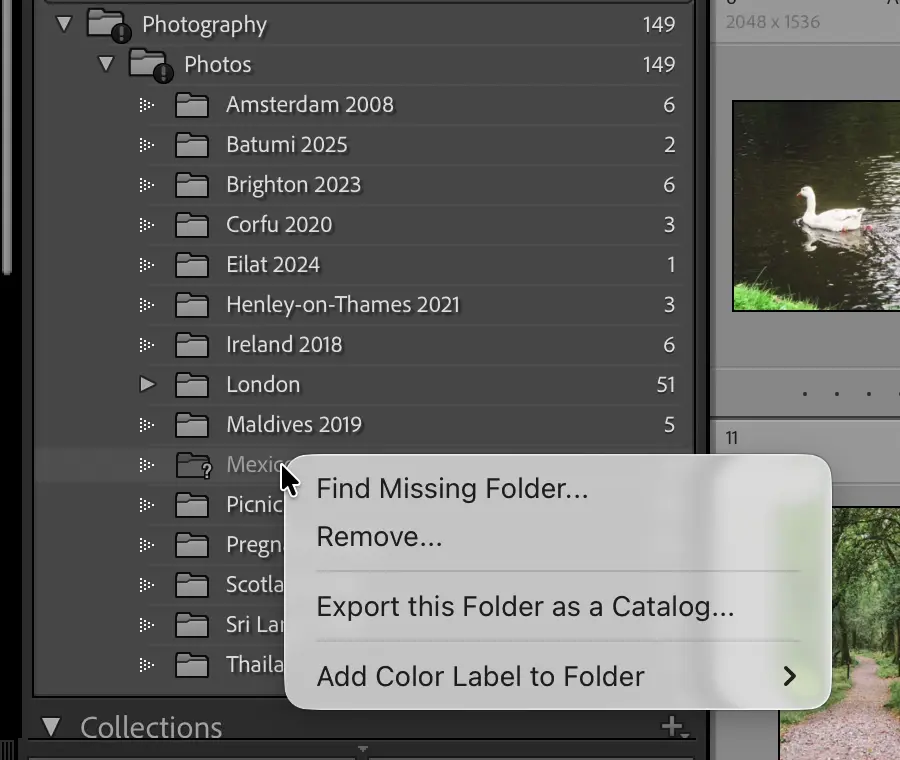900x760 pixels.
Task: Click the Sri Lanka folder icon
Action: pos(192,625)
